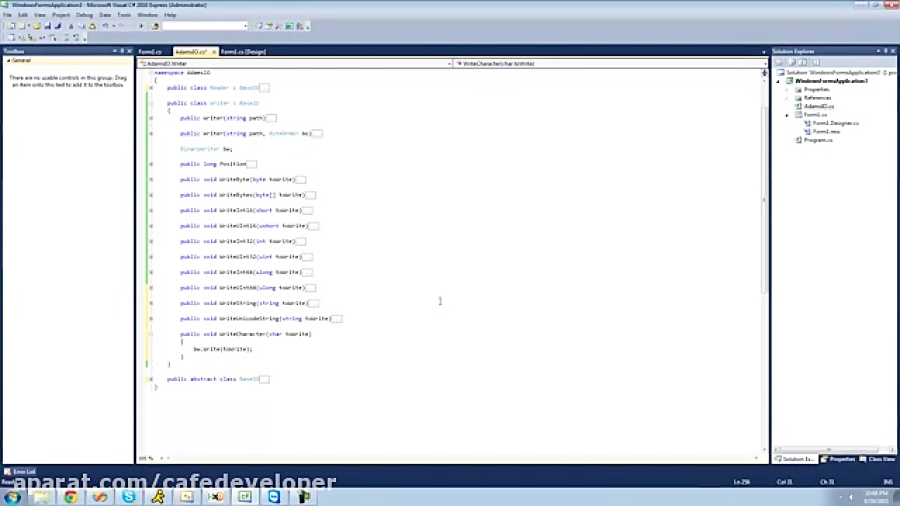Screen dimensions: 900x506
Task: Select Form1.Designer.cs in Solution Explorer
Action: [x=836, y=123]
